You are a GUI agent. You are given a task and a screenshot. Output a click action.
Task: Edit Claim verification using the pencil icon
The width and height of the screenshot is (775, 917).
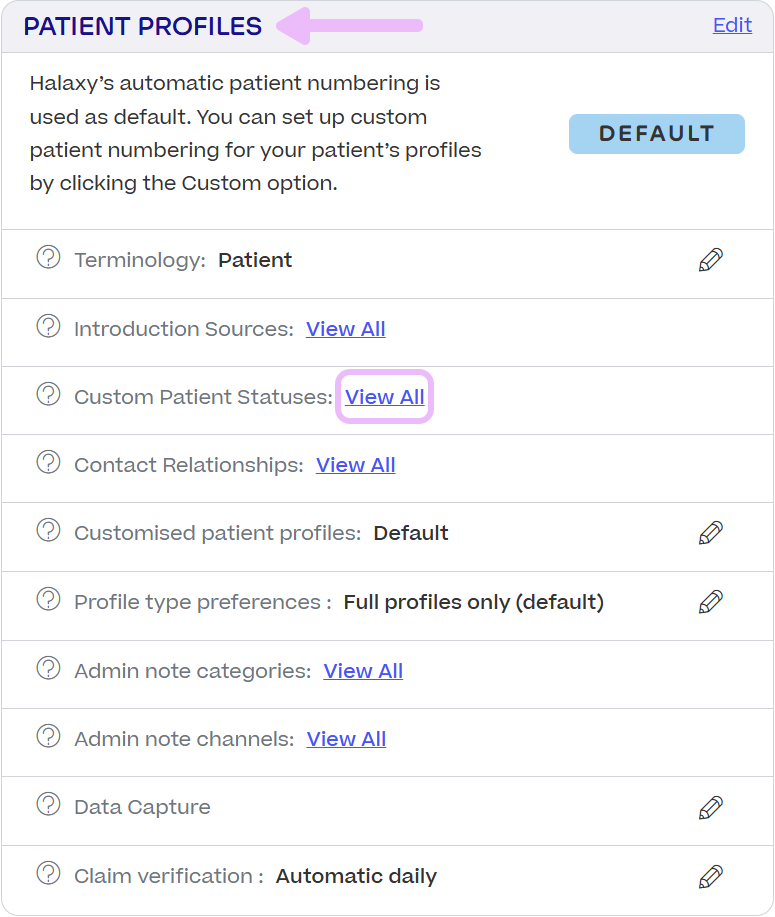710,874
